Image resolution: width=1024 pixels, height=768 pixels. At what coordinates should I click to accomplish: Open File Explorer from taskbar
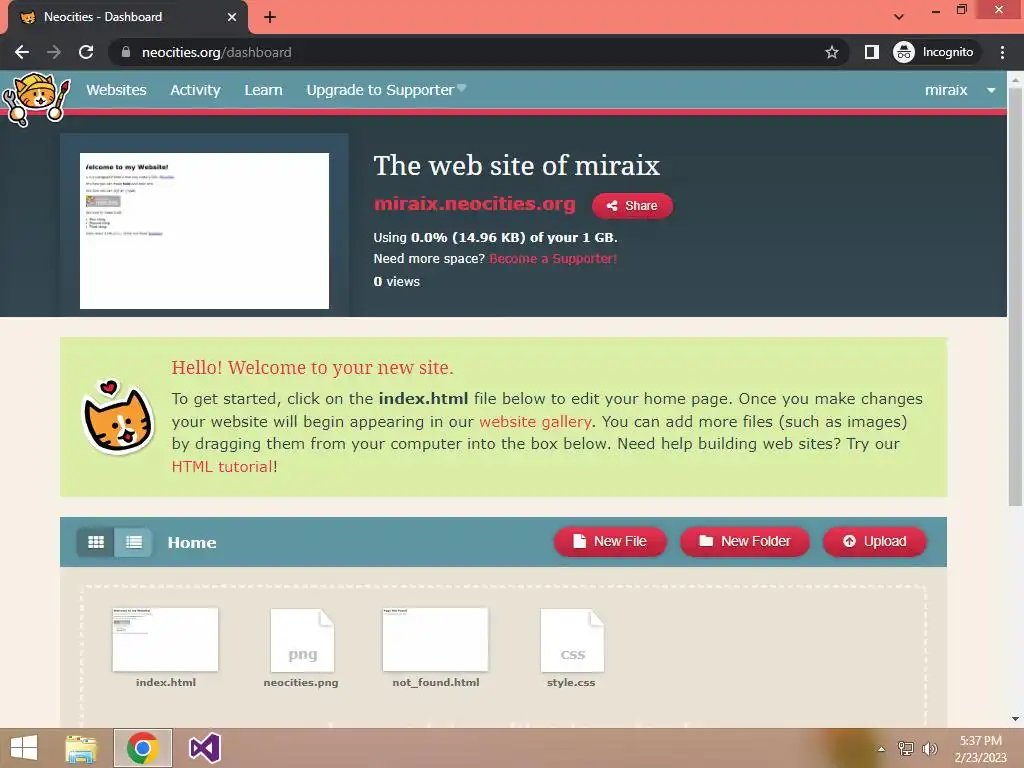81,748
